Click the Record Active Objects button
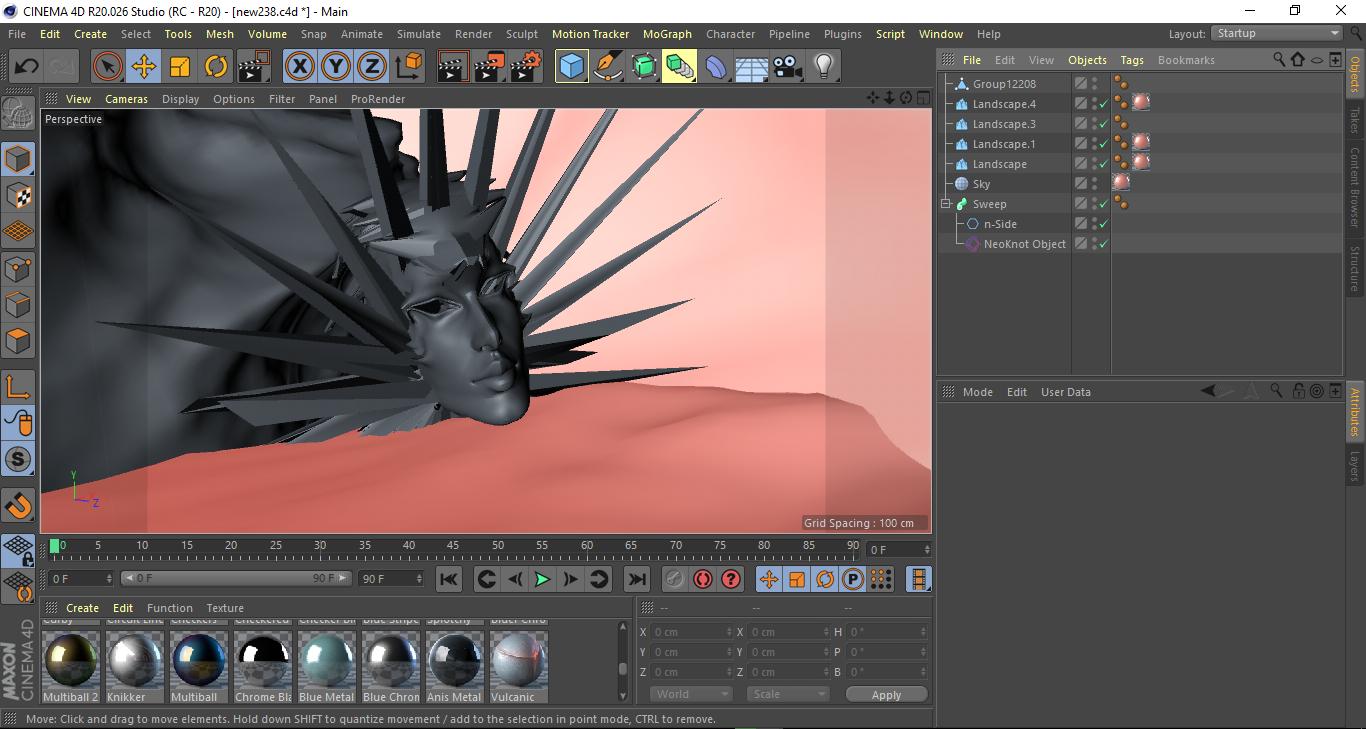 pos(675,579)
